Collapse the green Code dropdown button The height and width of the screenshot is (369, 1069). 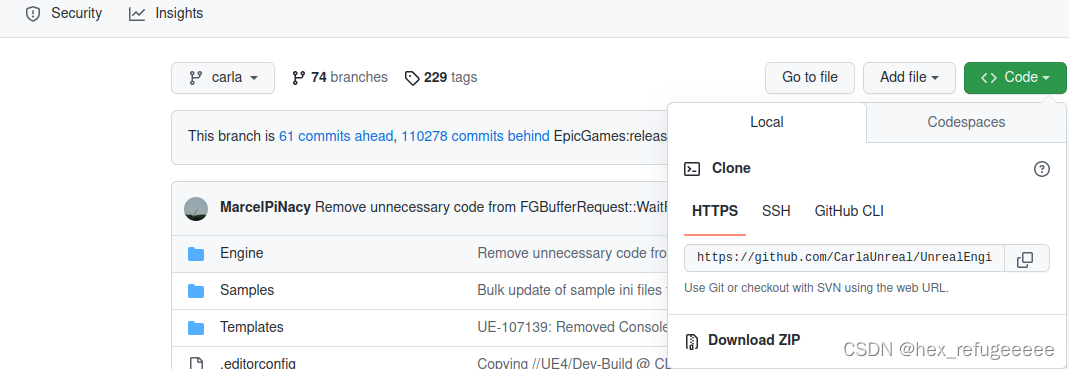(x=1014, y=78)
